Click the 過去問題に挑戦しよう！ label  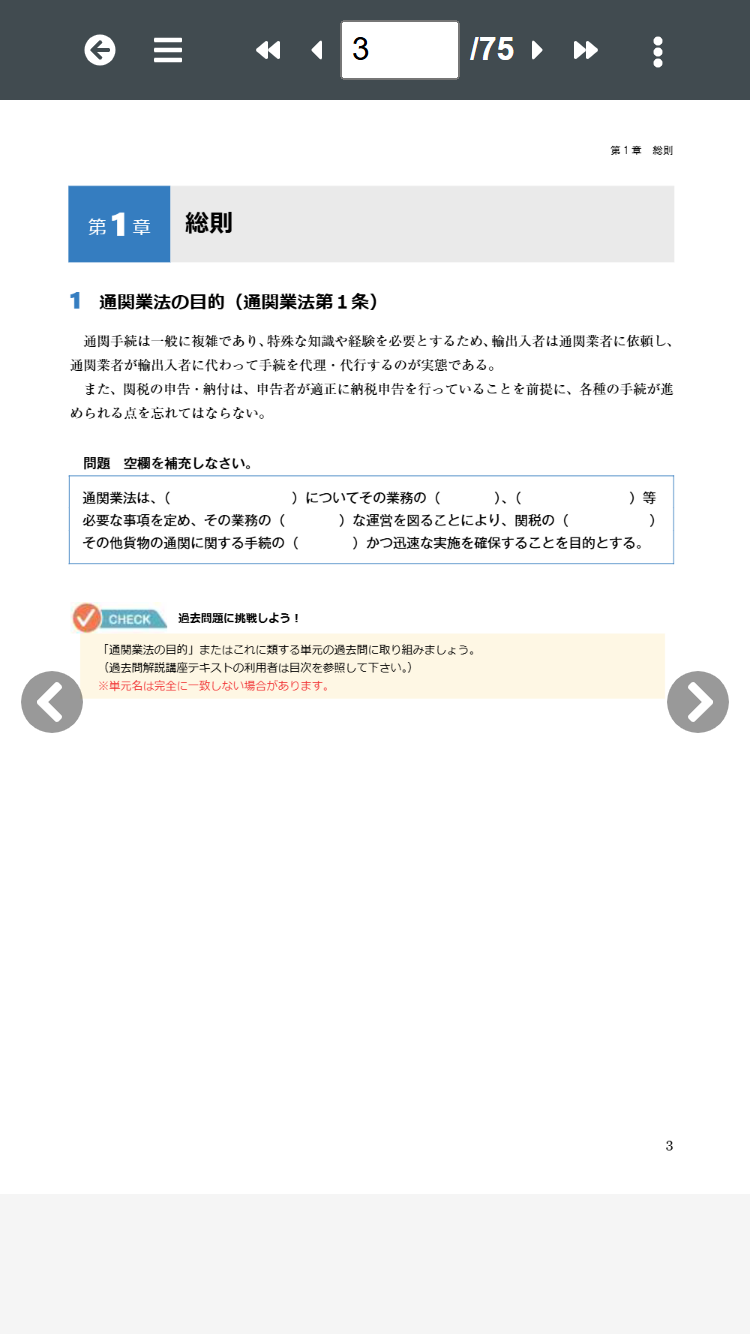coord(239,618)
